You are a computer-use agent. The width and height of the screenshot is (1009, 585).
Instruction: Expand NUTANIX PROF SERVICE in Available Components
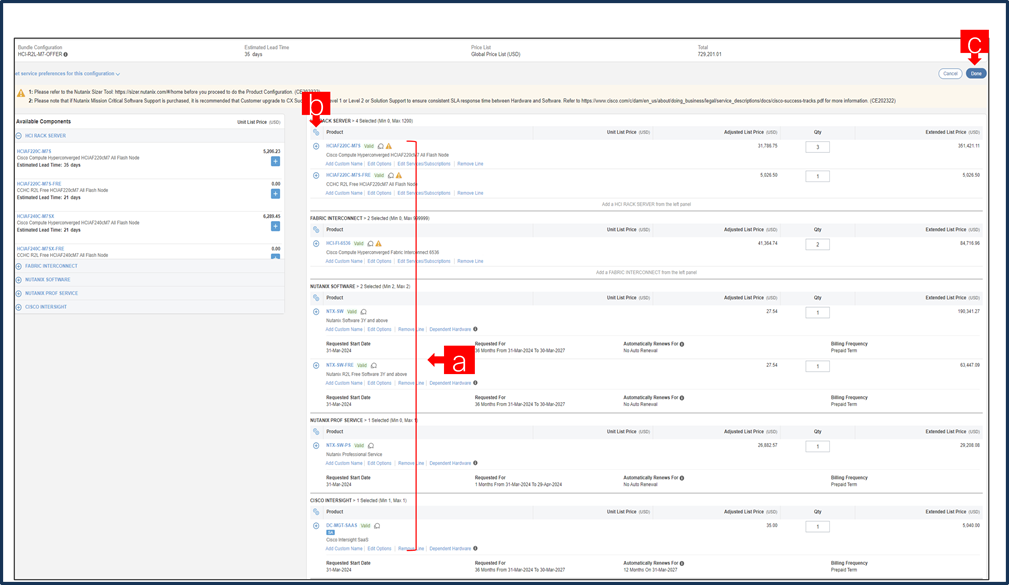[x=19, y=293]
